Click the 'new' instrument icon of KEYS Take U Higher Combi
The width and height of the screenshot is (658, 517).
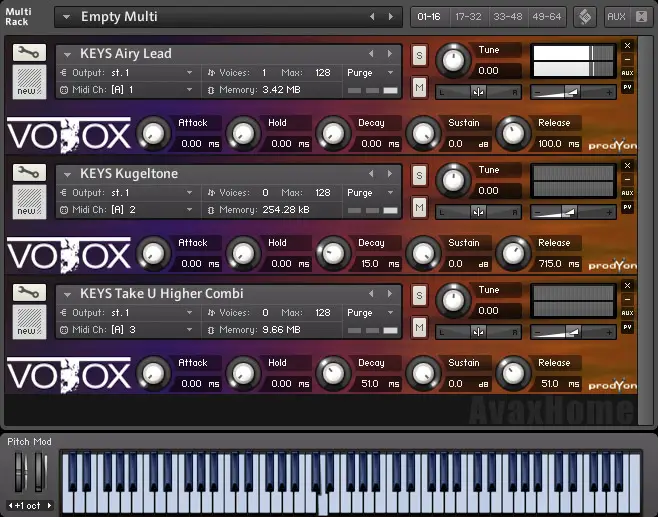(29, 322)
